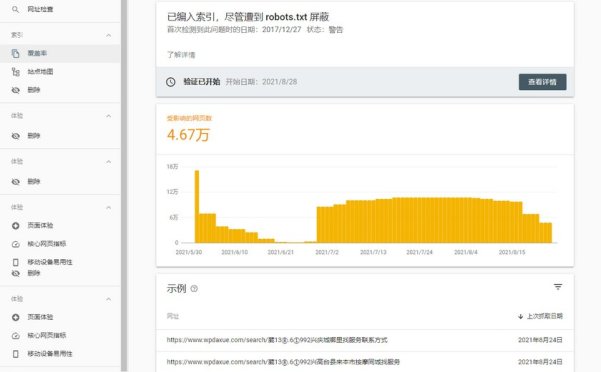This screenshot has width=601, height=372.
Task: Click the 2021/8/4 axis label
Action: click(466, 252)
